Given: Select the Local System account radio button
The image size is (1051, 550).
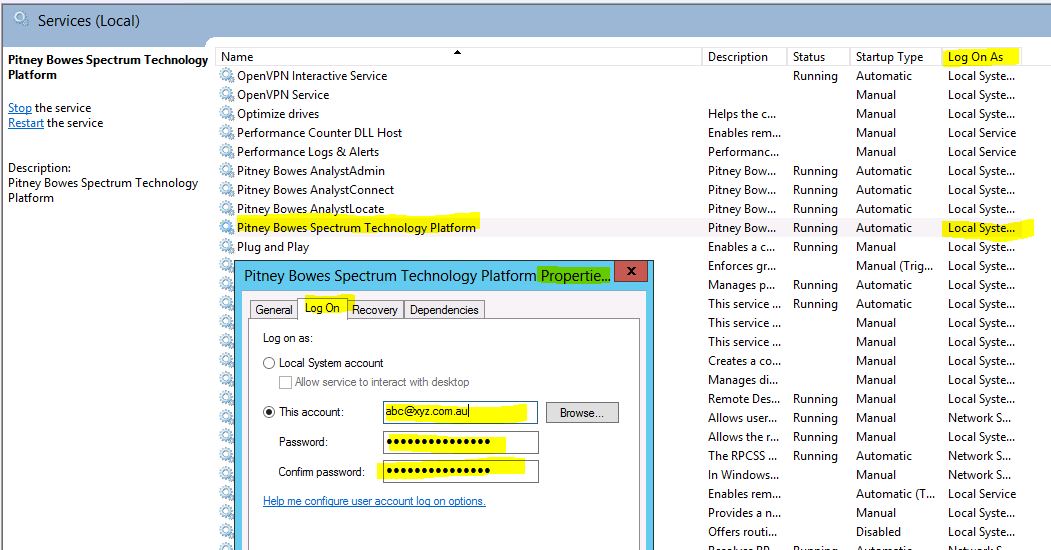Looking at the screenshot, I should click(269, 363).
